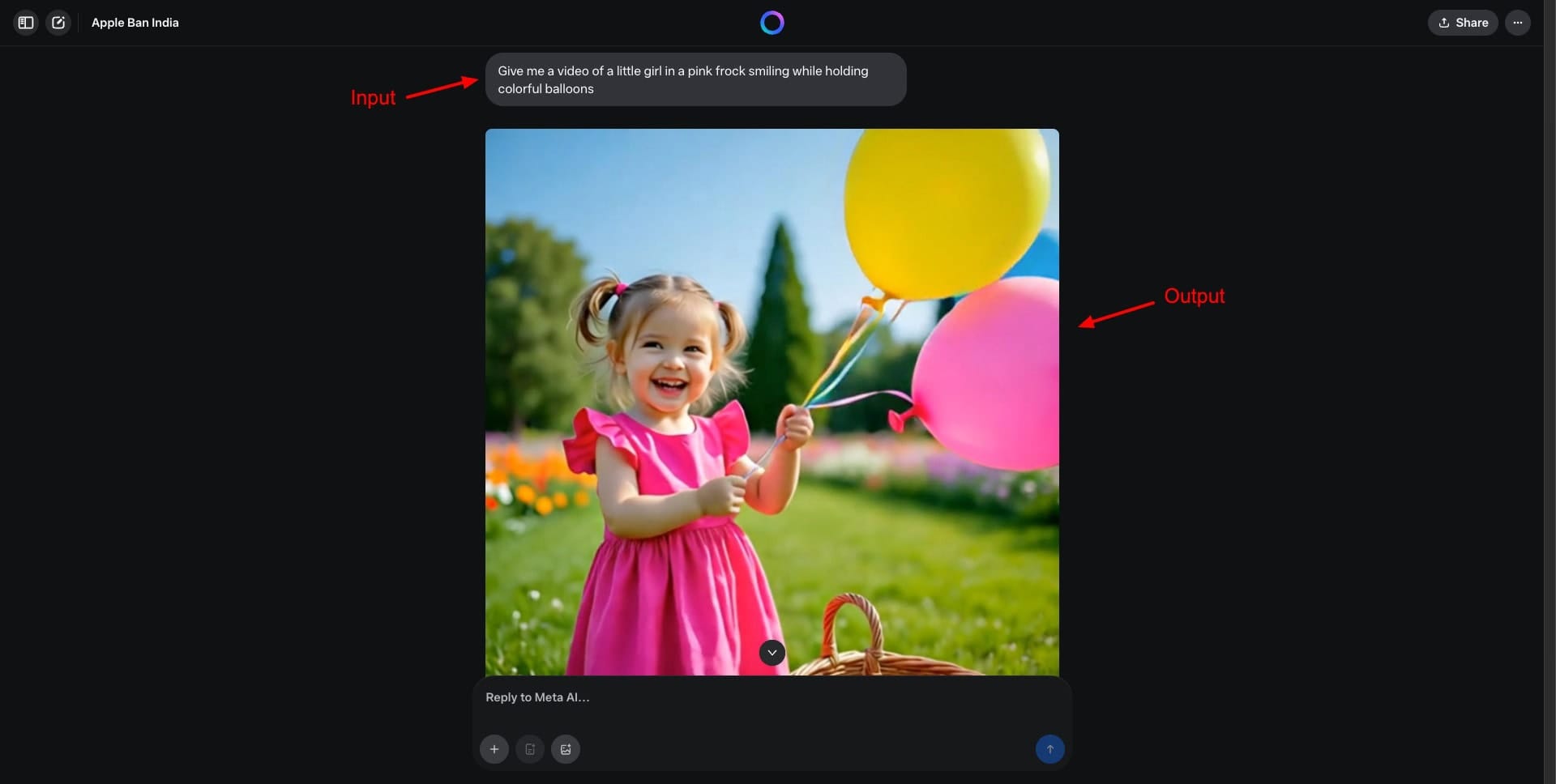
Task: Click the red Input annotation label
Action: 373,98
